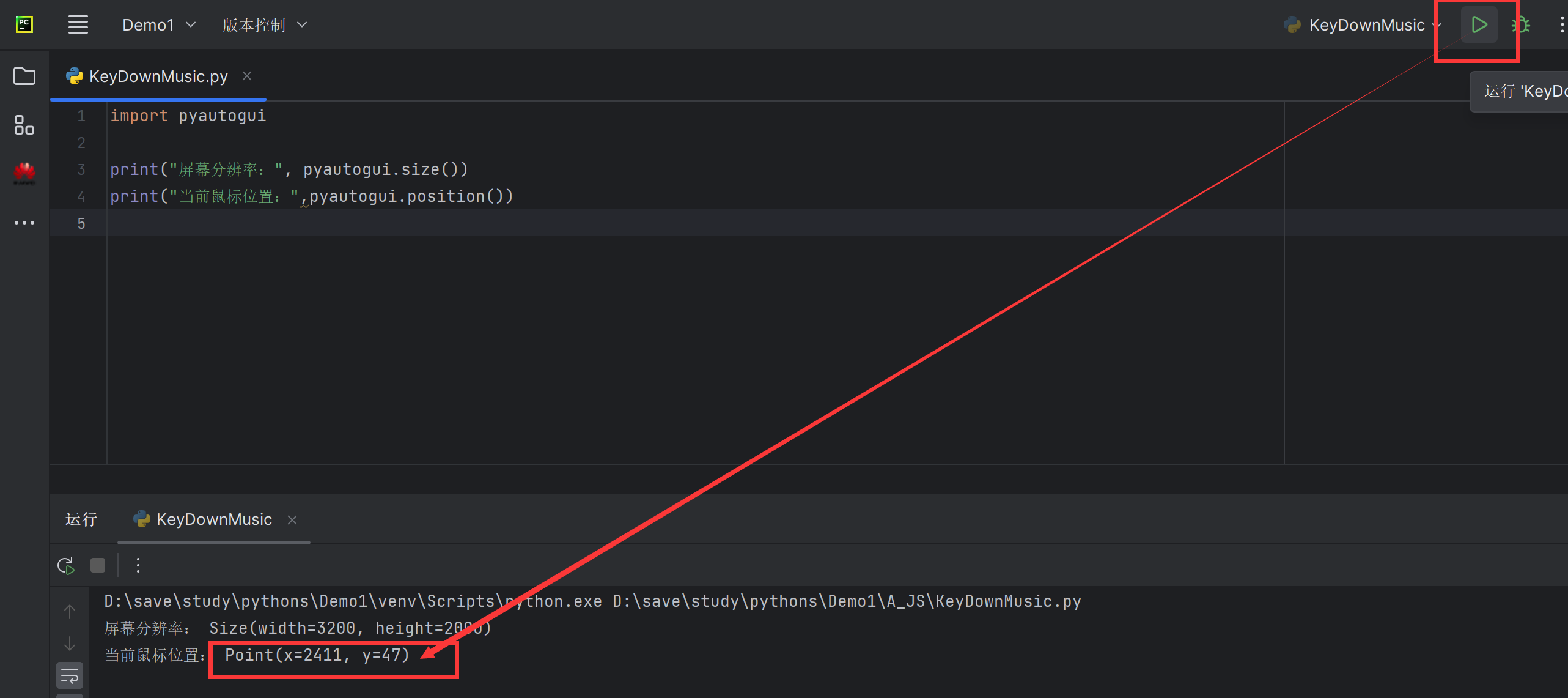The image size is (1568, 698).
Task: Jump up the stack trace arrow
Action: [x=70, y=611]
